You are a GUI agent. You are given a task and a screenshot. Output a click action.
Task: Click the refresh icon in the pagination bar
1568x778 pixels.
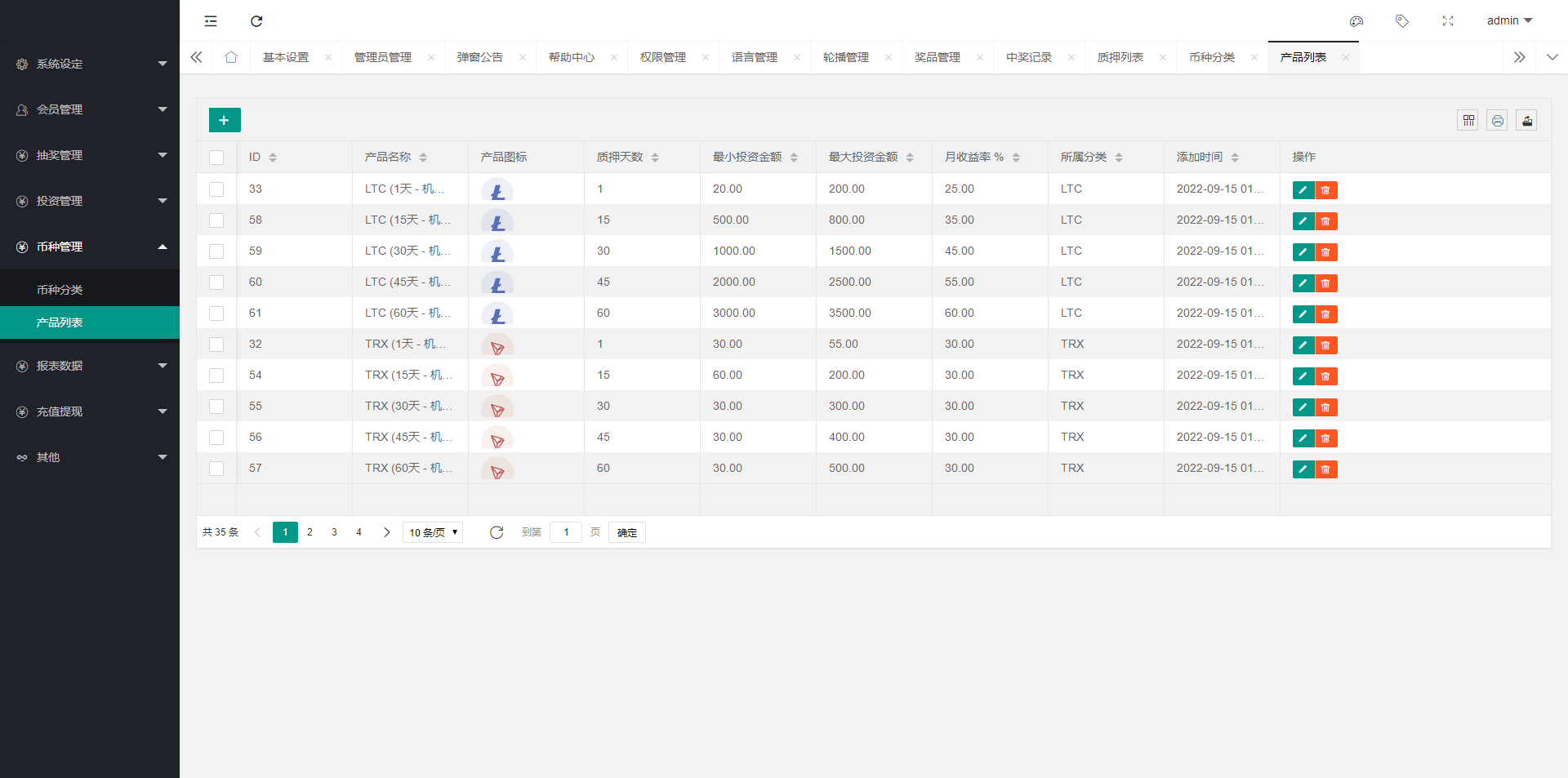(497, 531)
